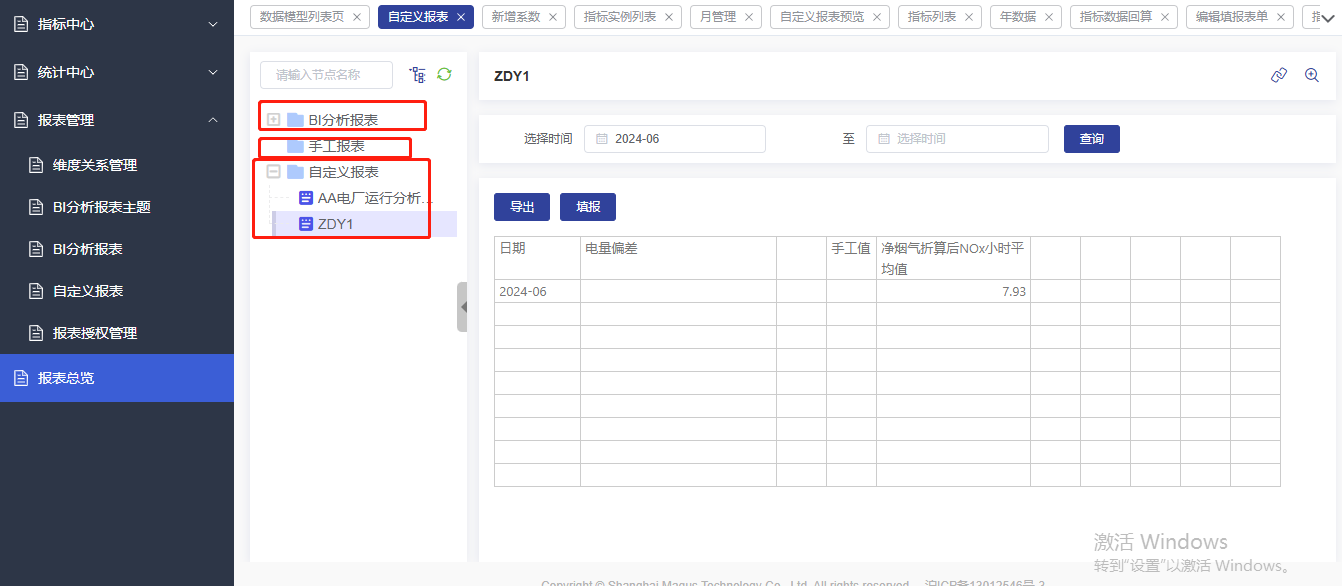The width and height of the screenshot is (1342, 586).
Task: Click the zoom-in magnifier icon
Action: [x=1312, y=76]
